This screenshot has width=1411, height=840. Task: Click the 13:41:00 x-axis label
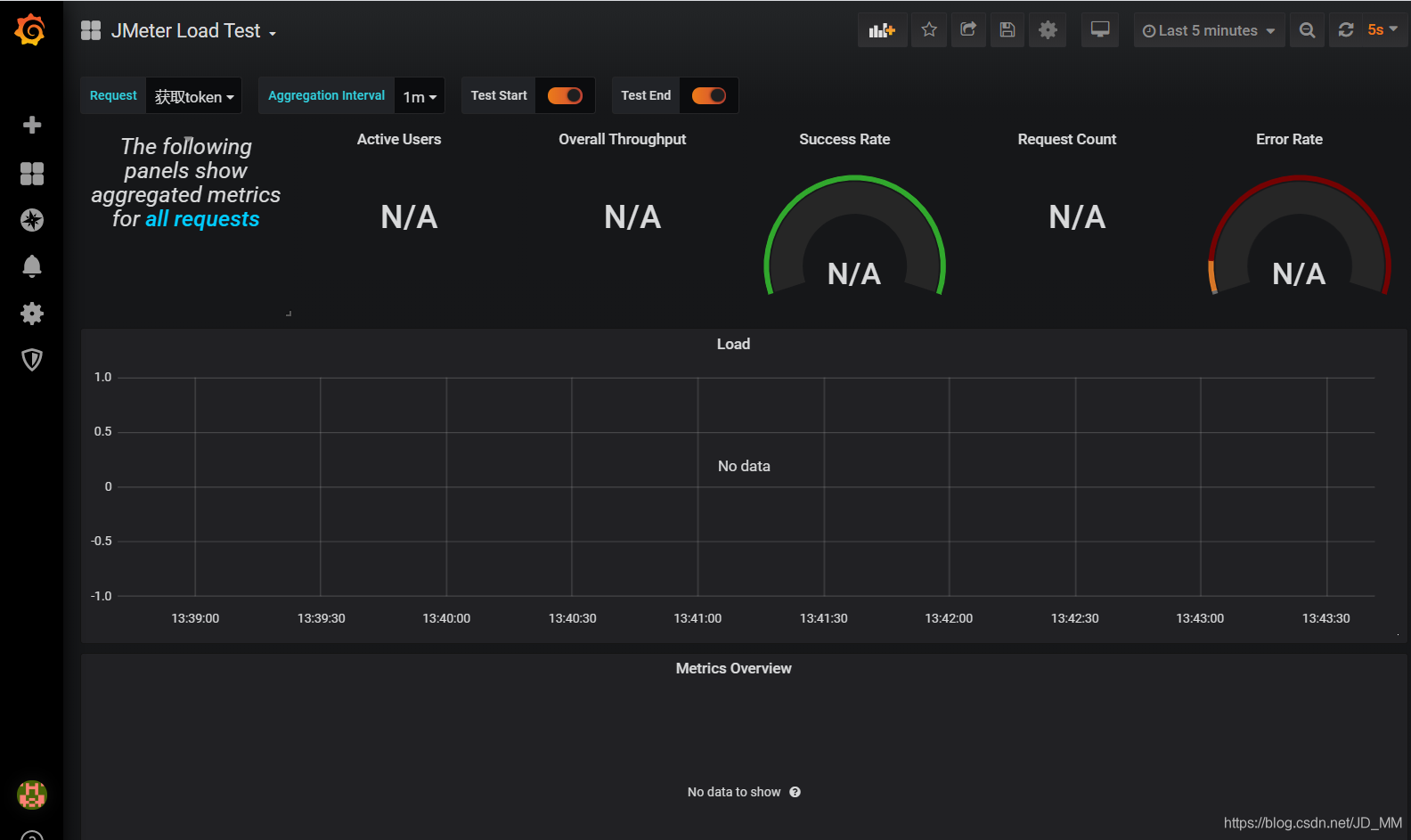(x=697, y=618)
